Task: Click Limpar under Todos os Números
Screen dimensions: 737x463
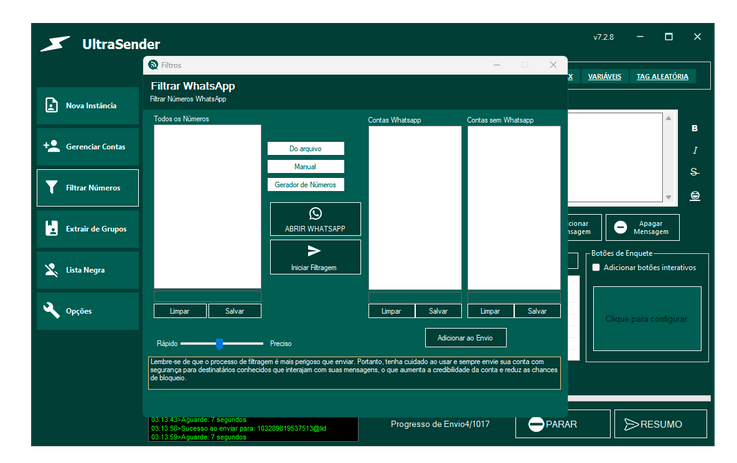Action: [180, 311]
